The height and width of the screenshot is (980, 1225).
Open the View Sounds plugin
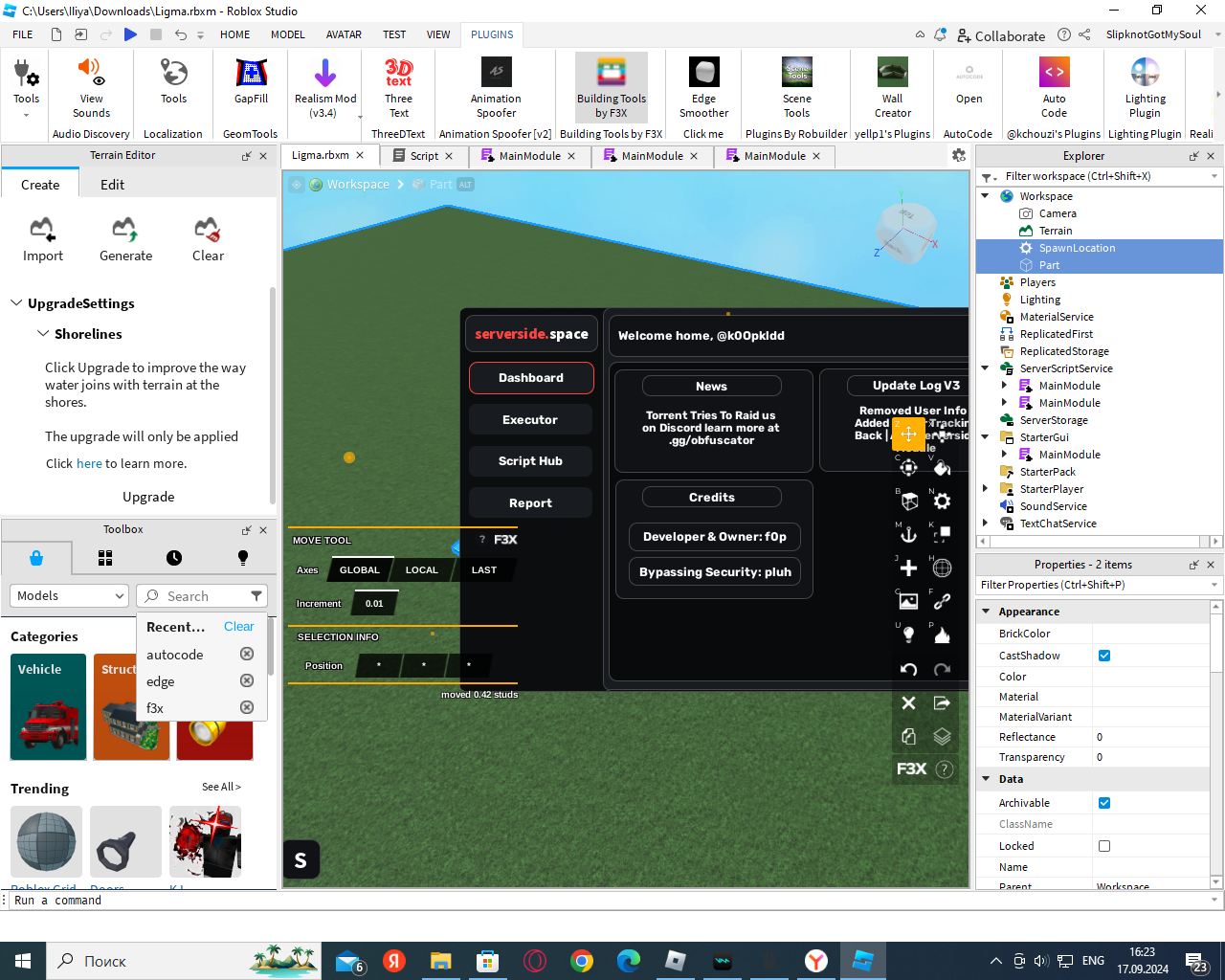tap(91, 87)
